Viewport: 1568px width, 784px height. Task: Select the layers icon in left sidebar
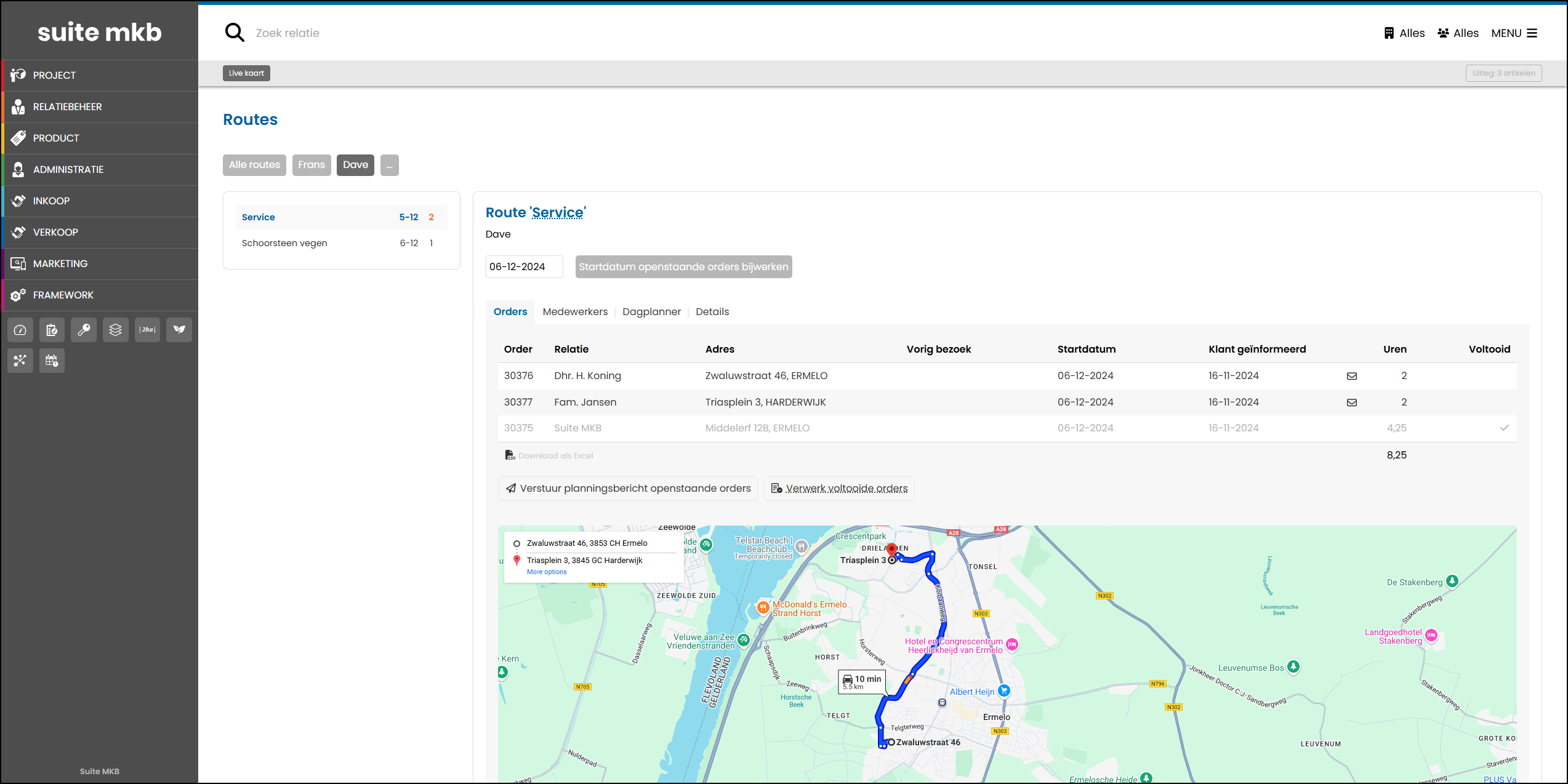116,330
